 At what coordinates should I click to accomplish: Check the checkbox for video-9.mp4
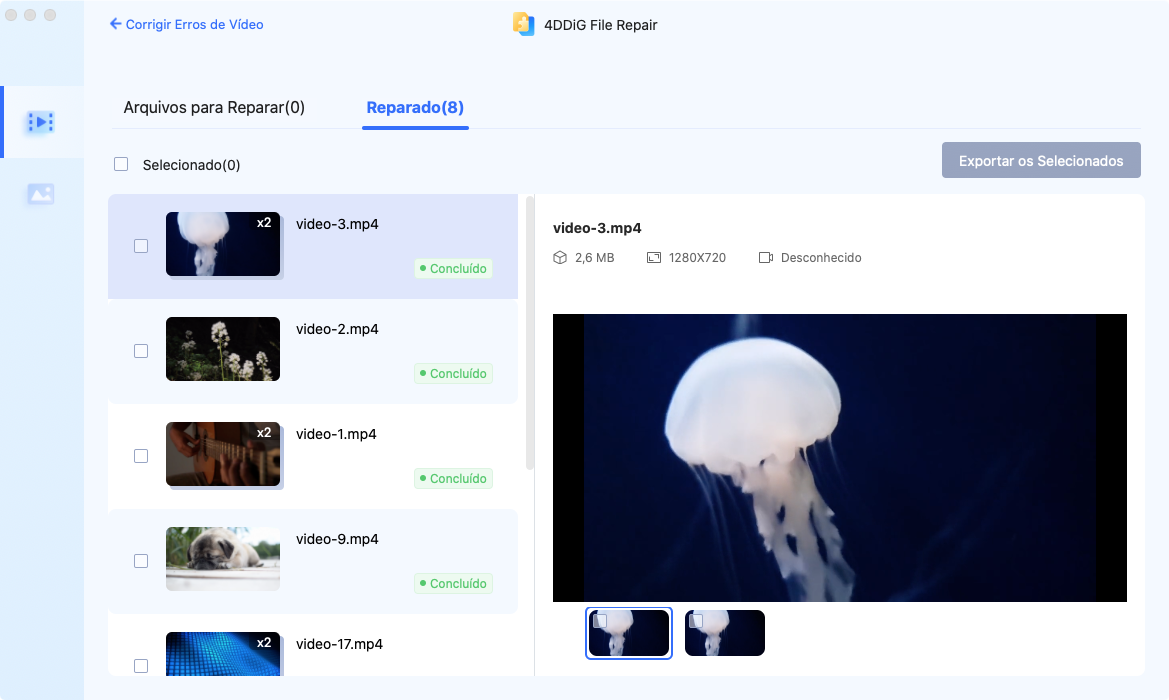141,561
